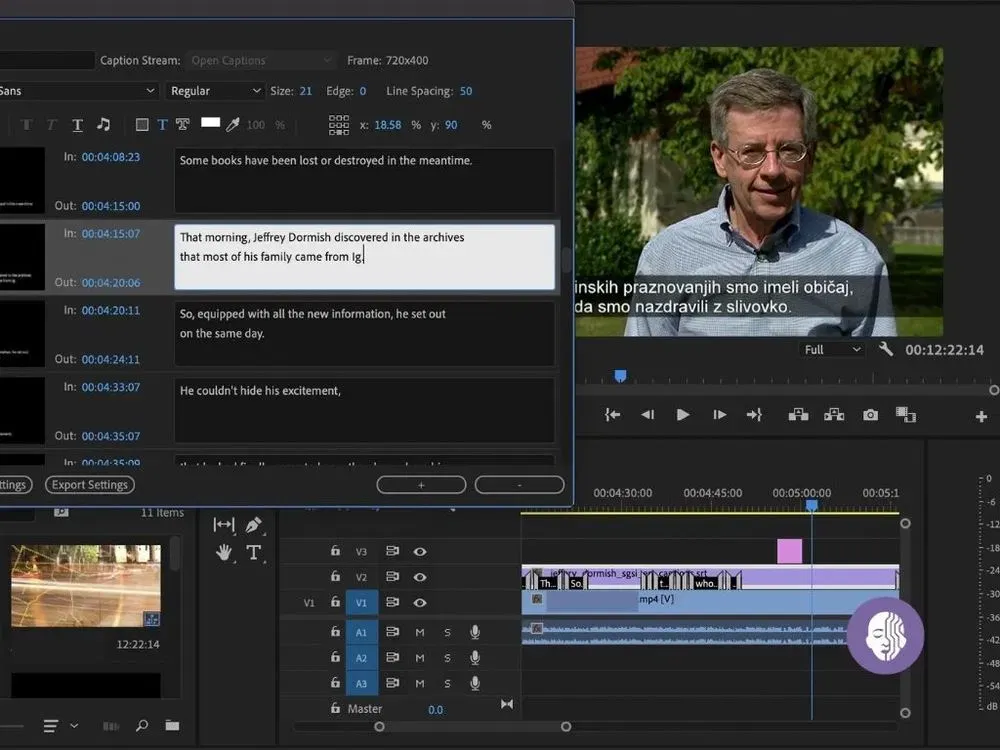Step forward one frame
Image resolution: width=1000 pixels, height=750 pixels.
tap(719, 415)
